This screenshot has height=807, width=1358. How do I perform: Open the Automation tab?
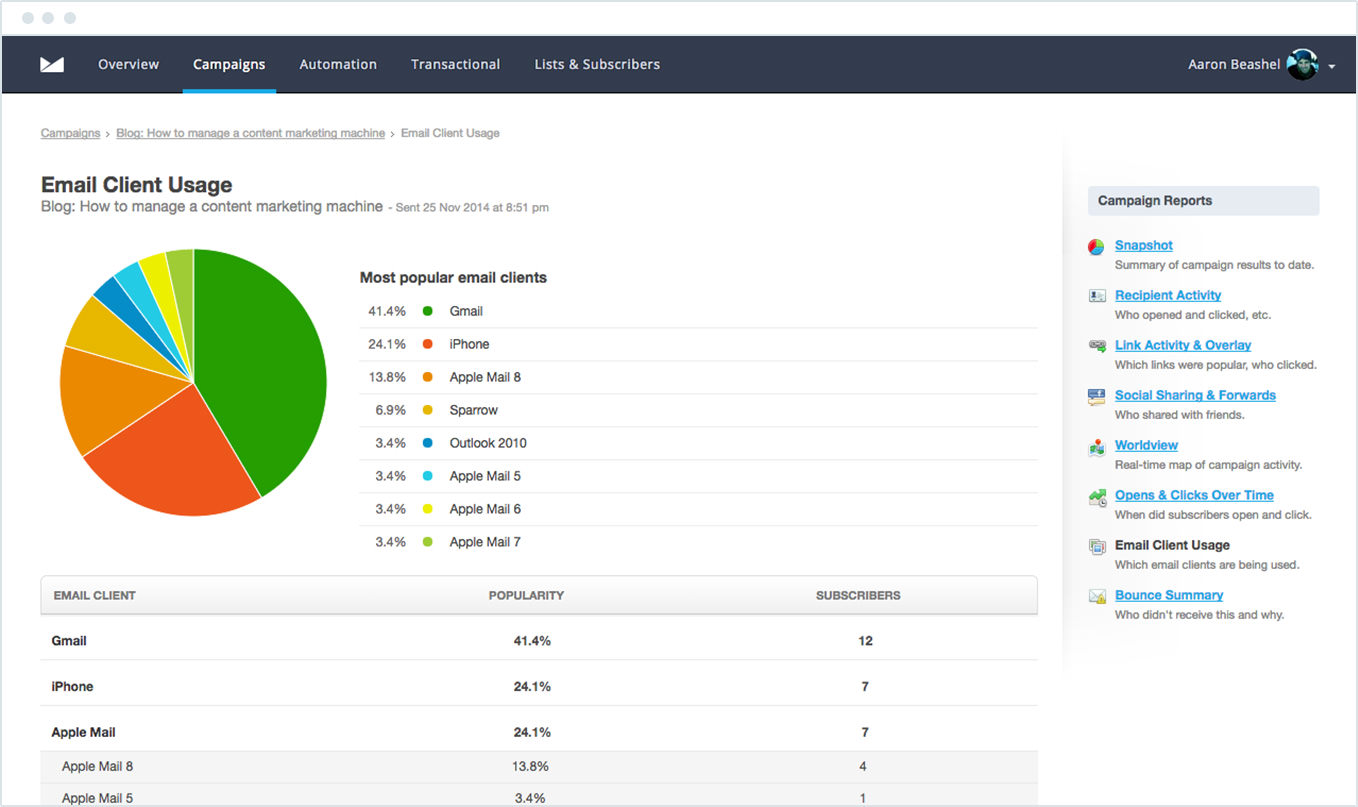338,64
